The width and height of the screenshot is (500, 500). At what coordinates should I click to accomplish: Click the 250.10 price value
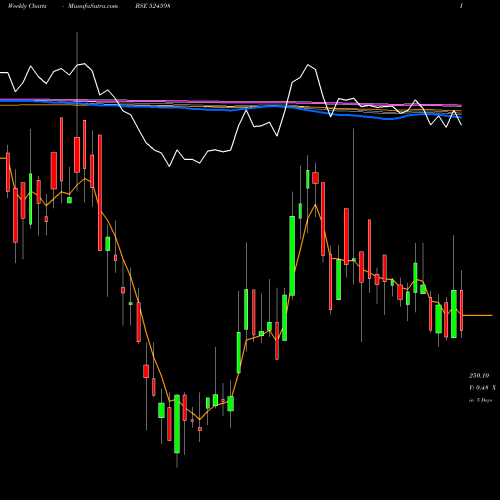479,376
